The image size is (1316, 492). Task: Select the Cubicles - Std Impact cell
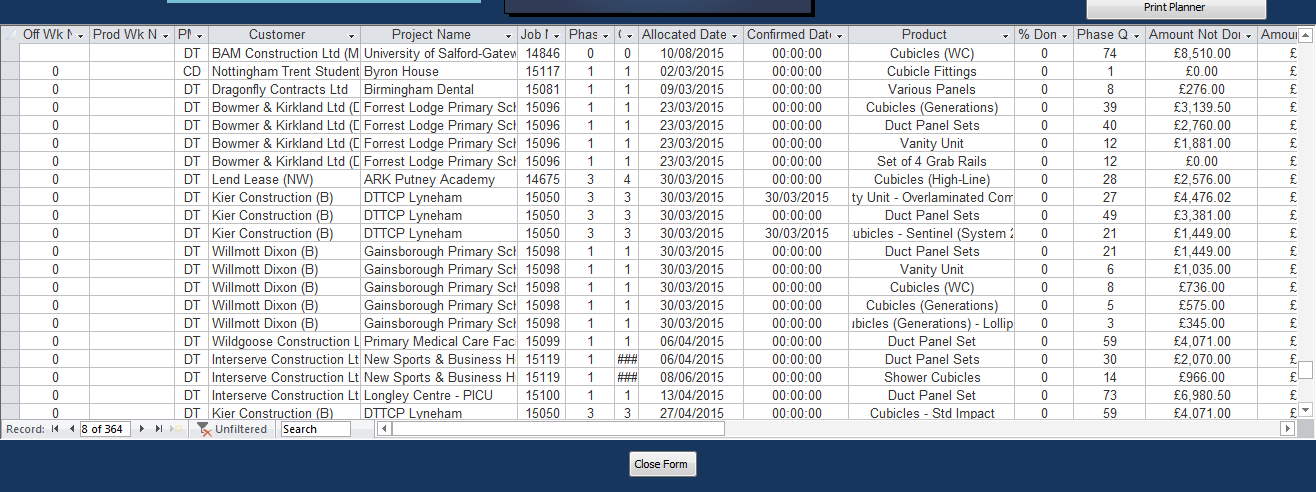[931, 414]
